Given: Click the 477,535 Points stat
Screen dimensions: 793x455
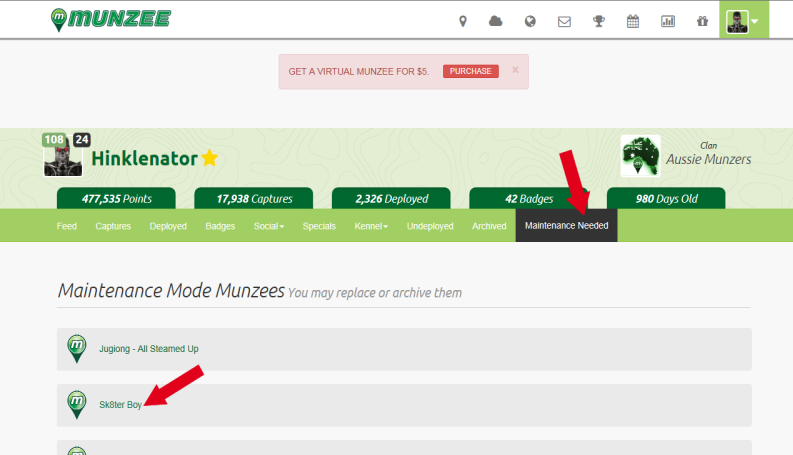Looking at the screenshot, I should coord(116,199).
